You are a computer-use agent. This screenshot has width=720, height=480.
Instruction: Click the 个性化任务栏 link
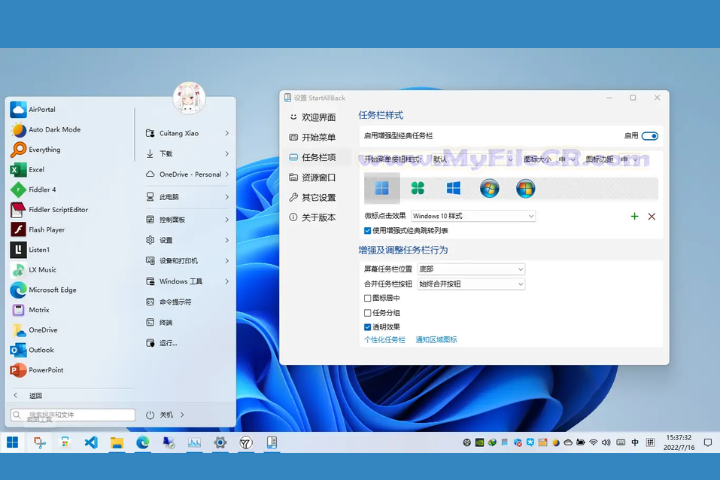coord(385,340)
